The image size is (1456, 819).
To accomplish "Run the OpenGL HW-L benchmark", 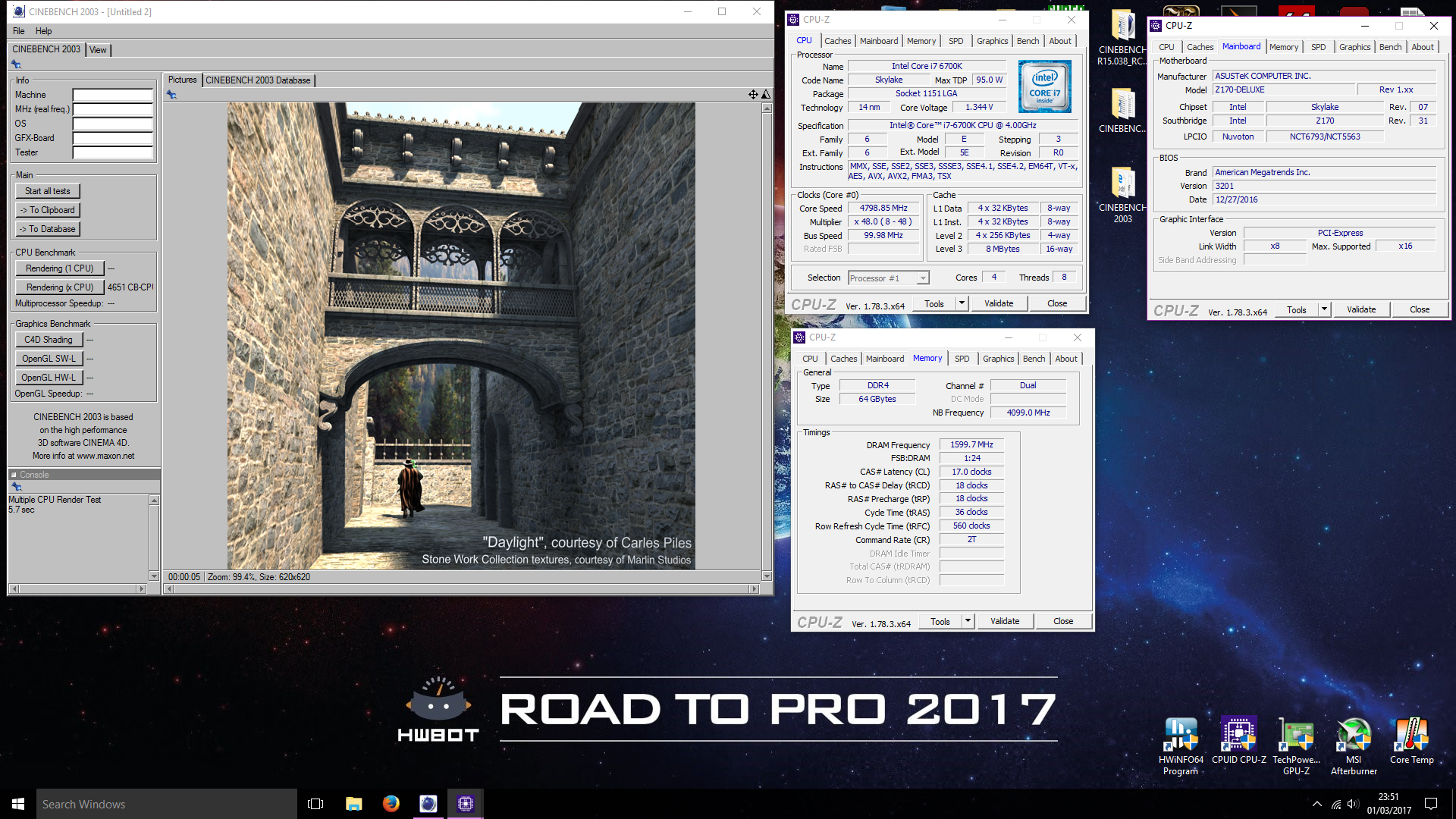I will pyautogui.click(x=49, y=378).
